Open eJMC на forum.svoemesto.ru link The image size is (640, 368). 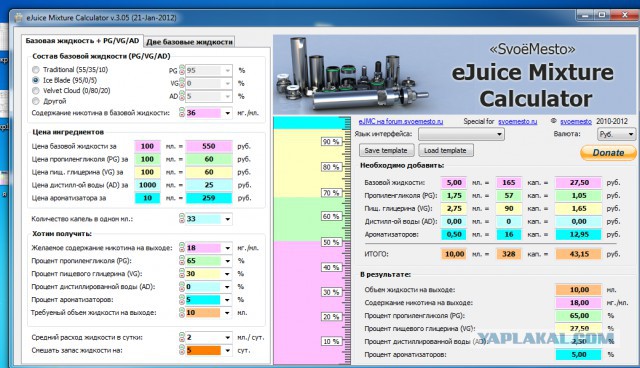(400, 121)
